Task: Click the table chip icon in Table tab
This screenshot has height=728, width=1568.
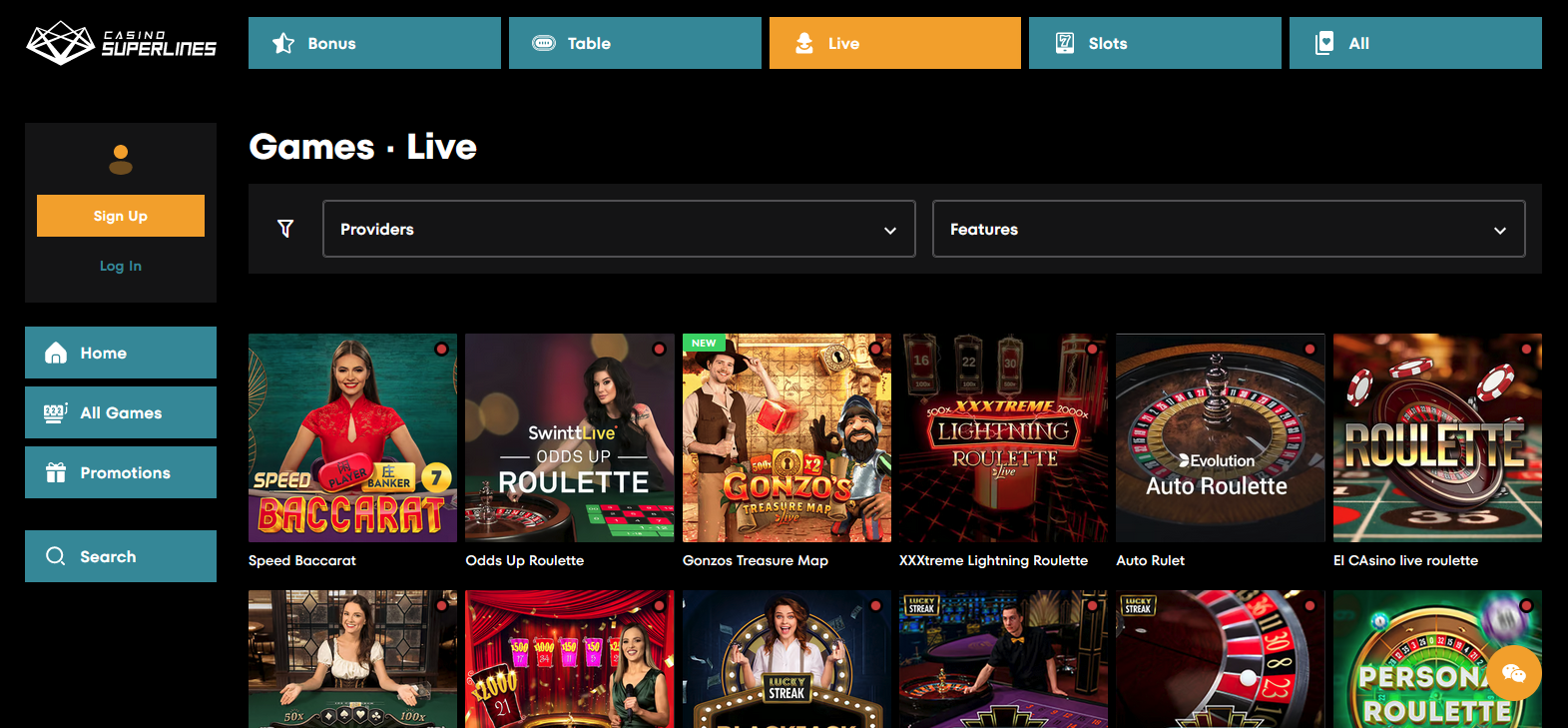Action: click(544, 43)
